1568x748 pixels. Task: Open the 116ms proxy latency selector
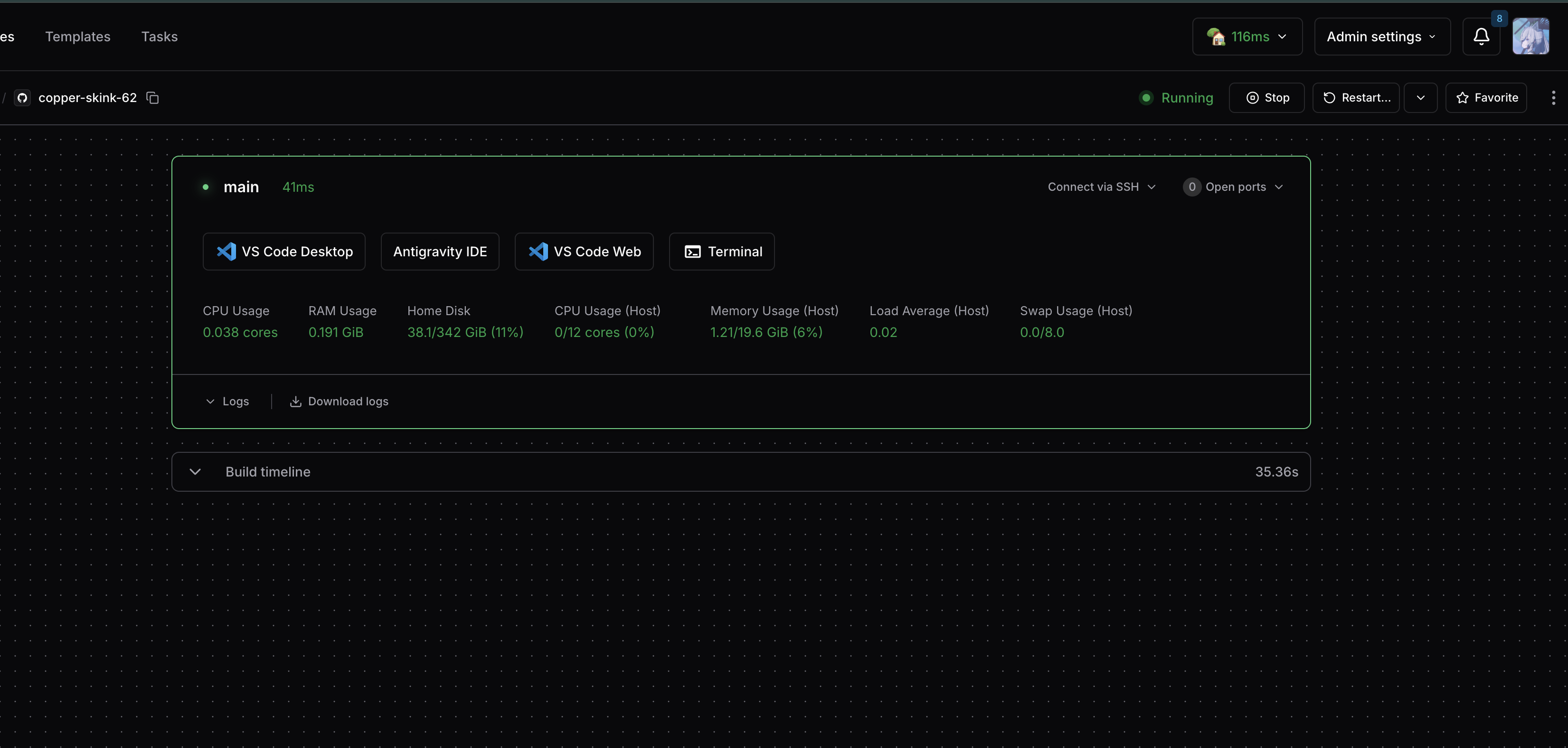1247,37
